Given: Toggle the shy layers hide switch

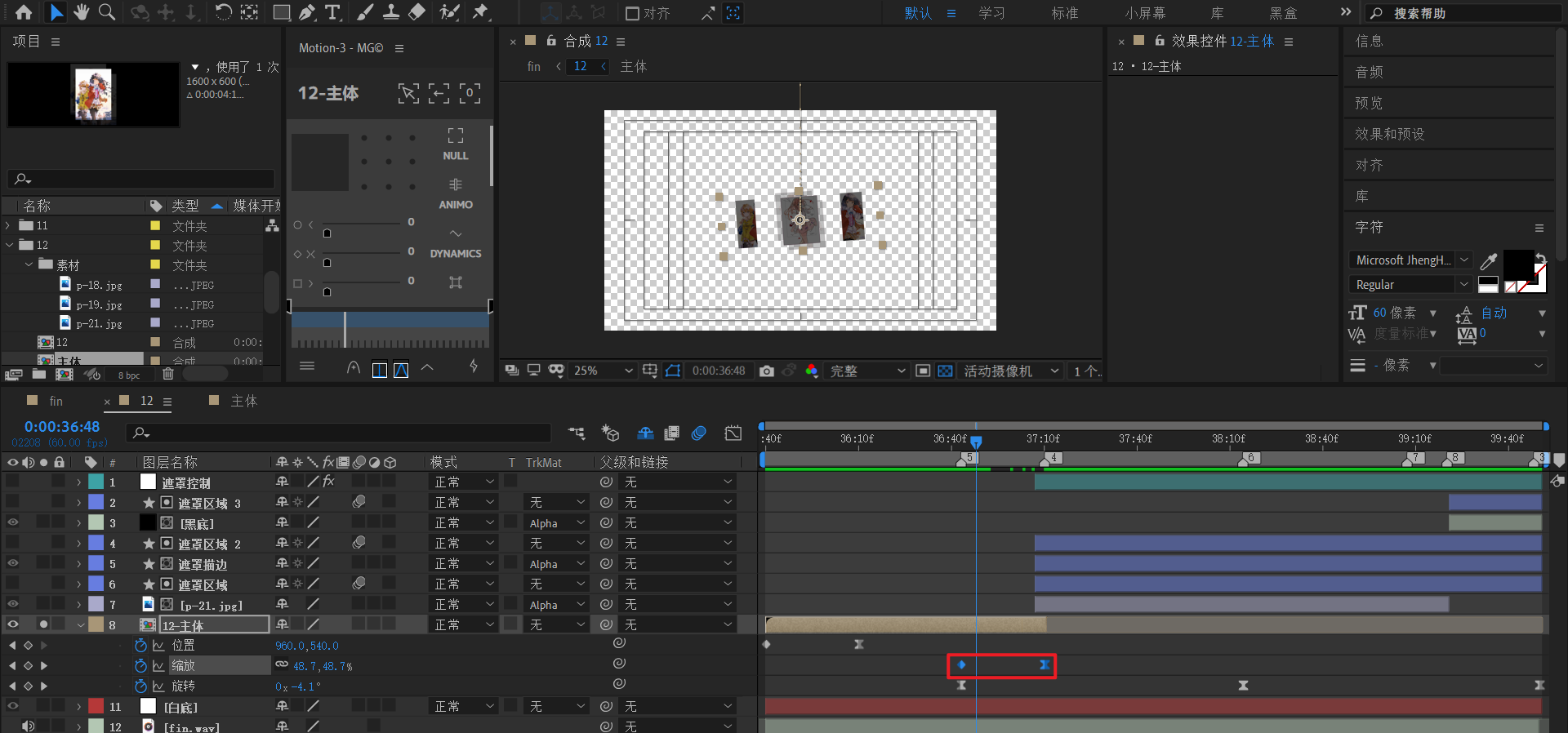Looking at the screenshot, I should click(645, 433).
